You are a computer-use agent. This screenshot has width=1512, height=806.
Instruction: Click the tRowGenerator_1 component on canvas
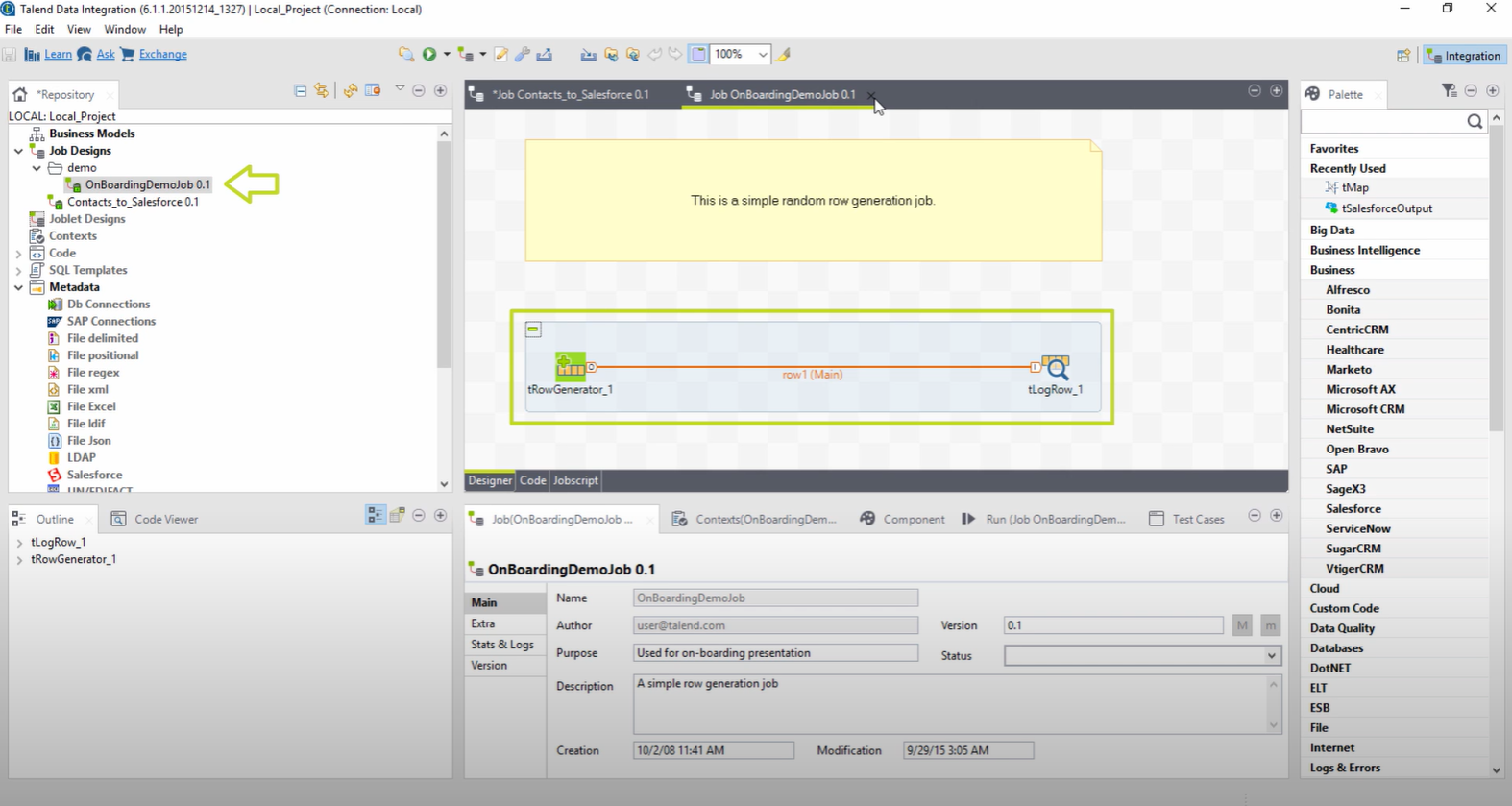point(571,367)
